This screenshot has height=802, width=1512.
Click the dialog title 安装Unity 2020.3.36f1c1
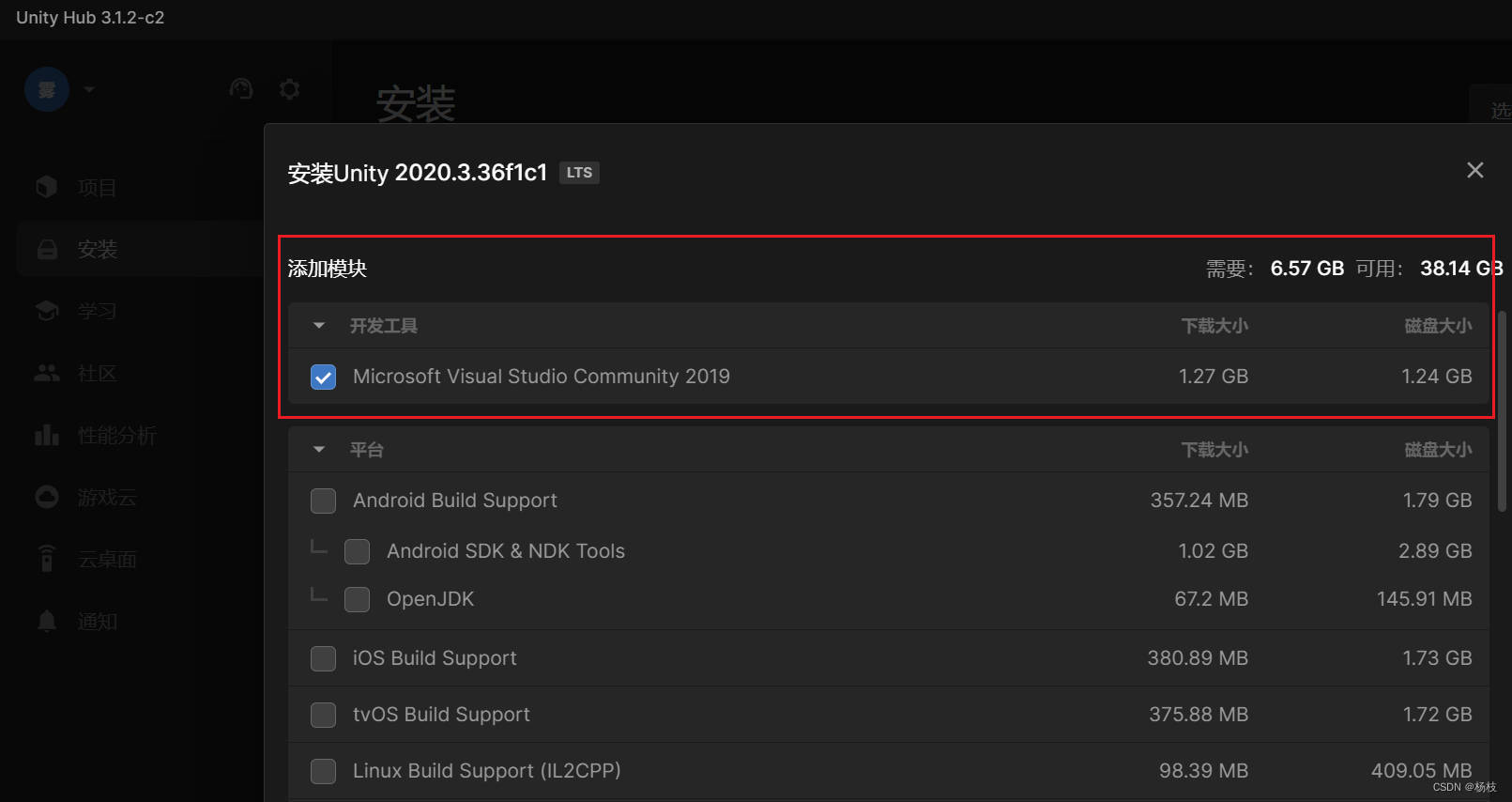point(417,173)
